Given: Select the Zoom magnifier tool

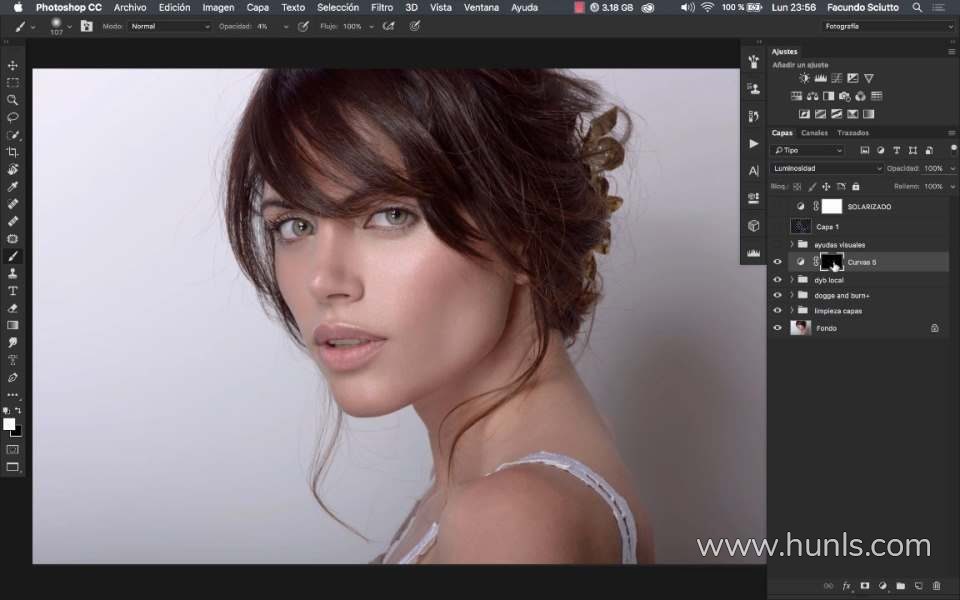Looking at the screenshot, I should pyautogui.click(x=12, y=100).
